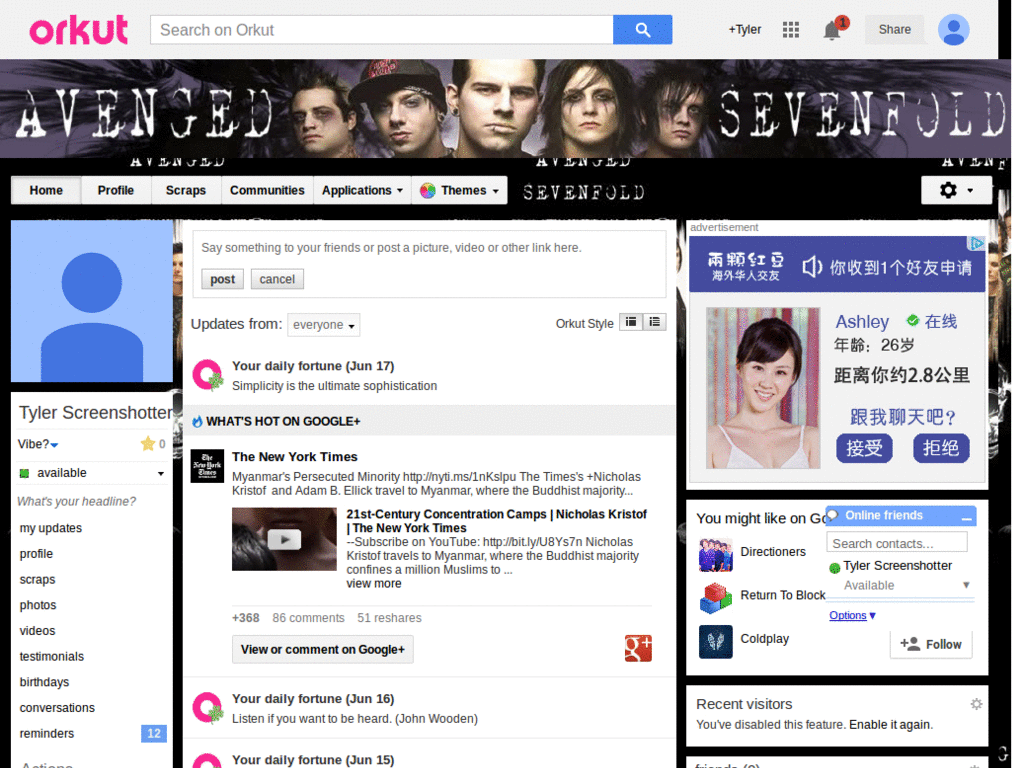This screenshot has height=768, width=1024.
Task: Minimize the Online friends chat panel
Action: coord(967,517)
